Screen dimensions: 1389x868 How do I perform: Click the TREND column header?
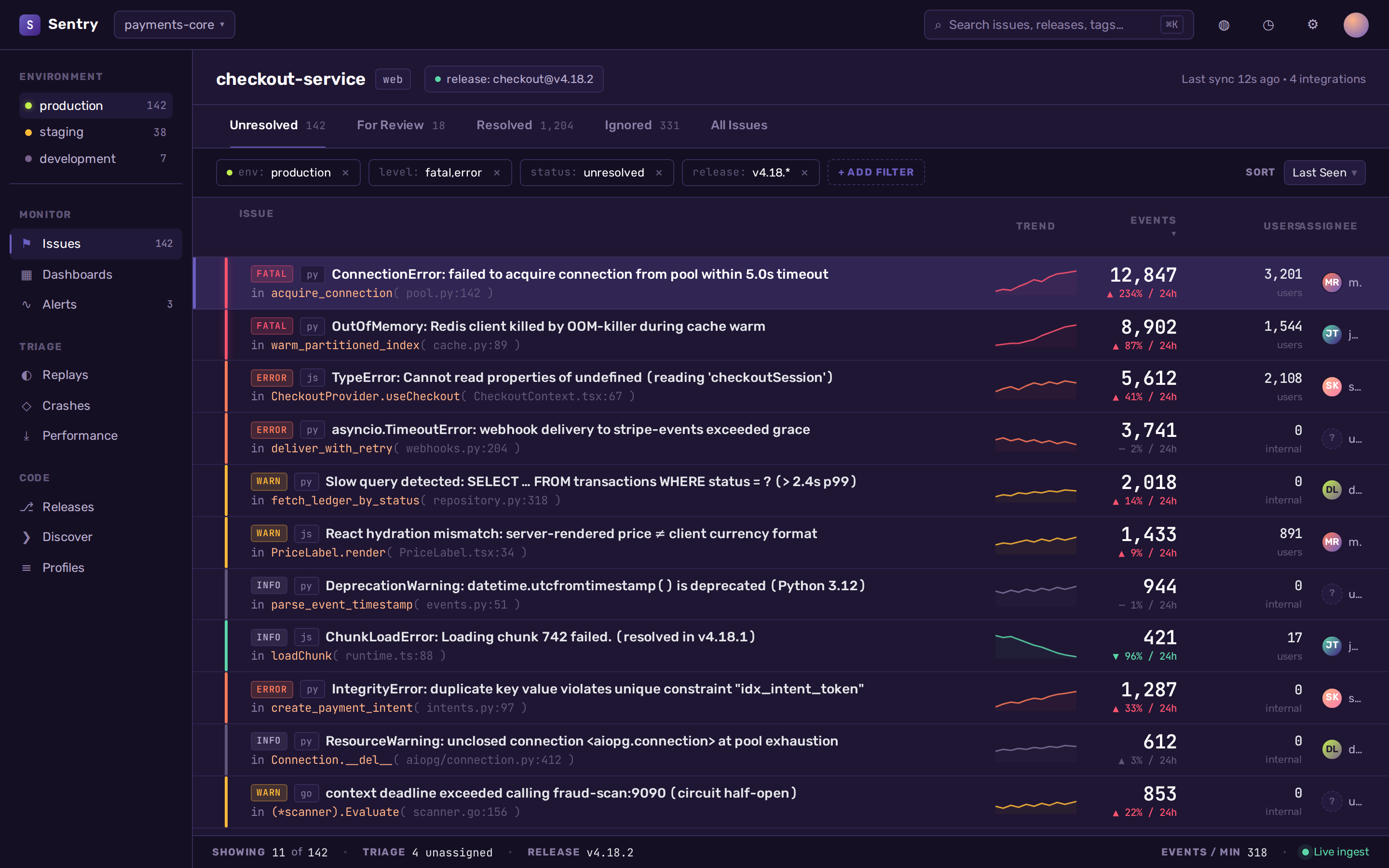click(1035, 226)
